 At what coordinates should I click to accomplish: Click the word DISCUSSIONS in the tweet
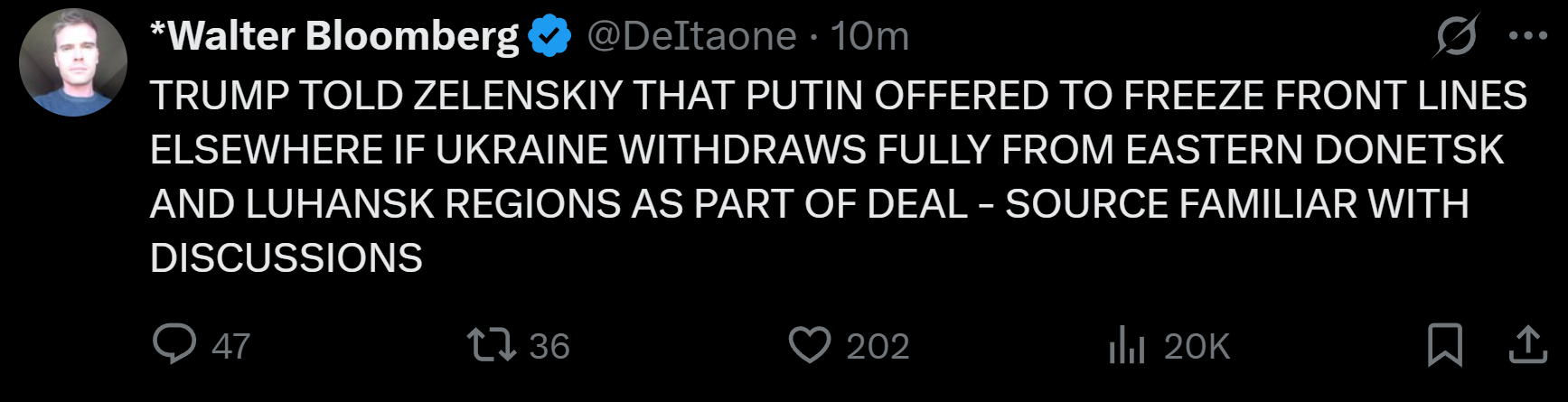tap(286, 258)
